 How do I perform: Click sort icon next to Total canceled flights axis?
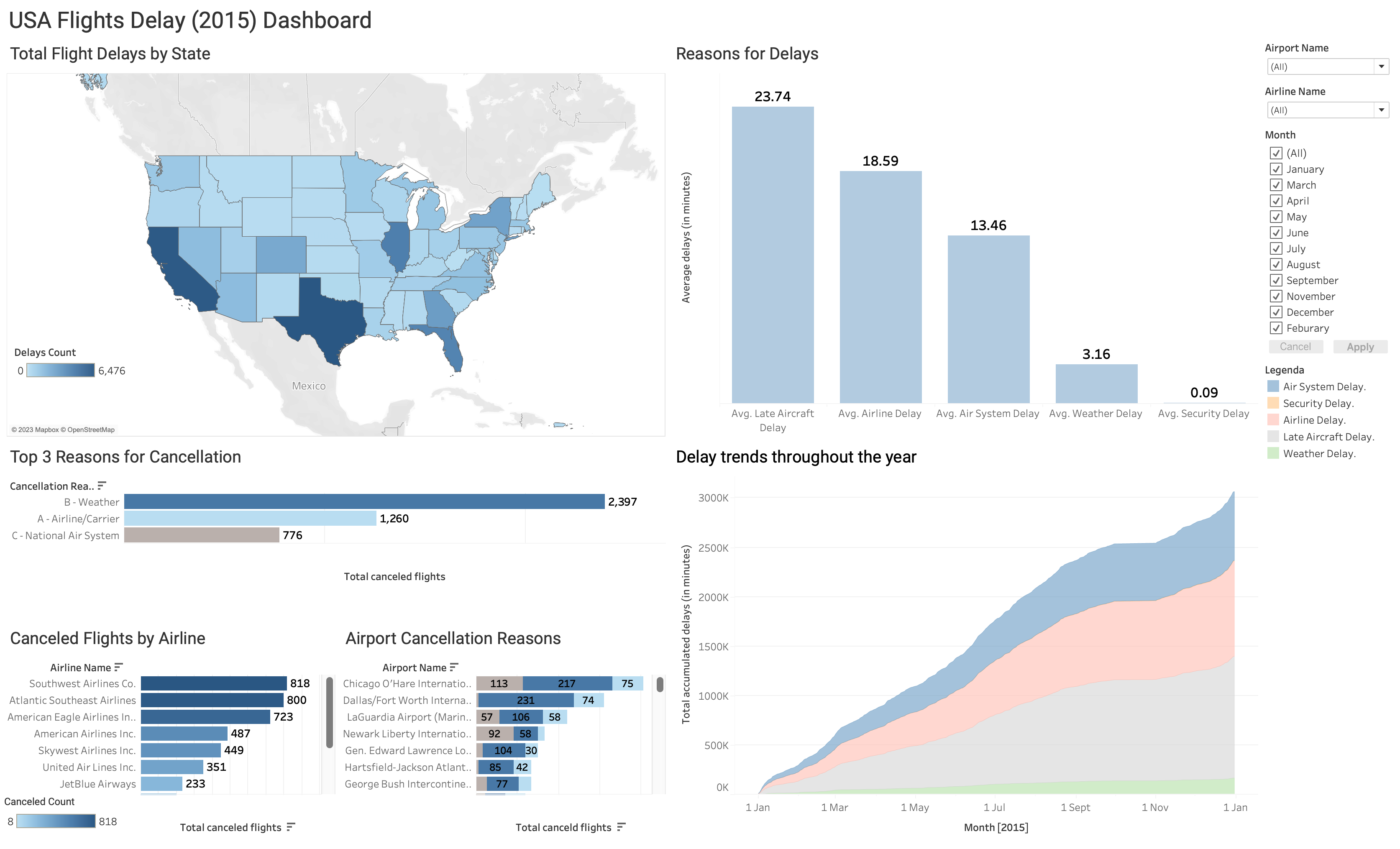(291, 827)
